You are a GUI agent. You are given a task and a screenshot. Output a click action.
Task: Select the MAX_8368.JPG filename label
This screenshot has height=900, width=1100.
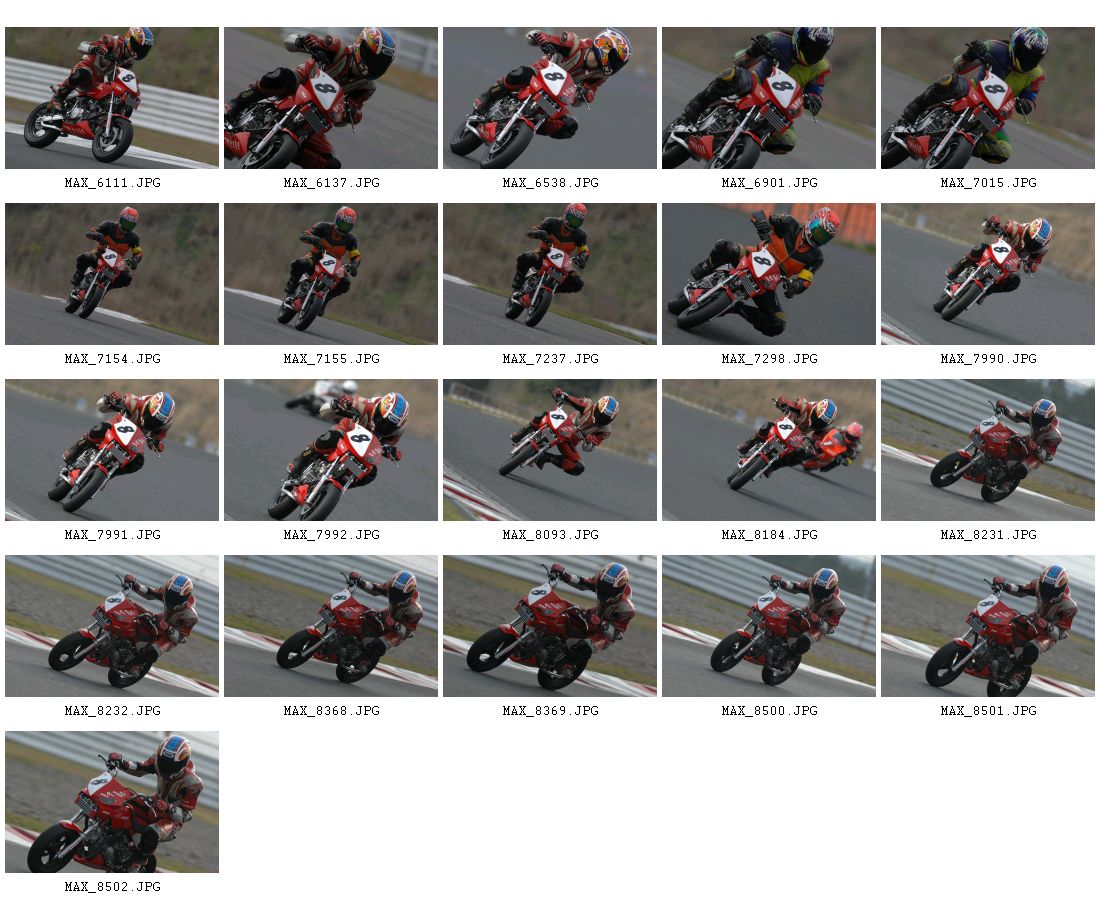click(331, 711)
